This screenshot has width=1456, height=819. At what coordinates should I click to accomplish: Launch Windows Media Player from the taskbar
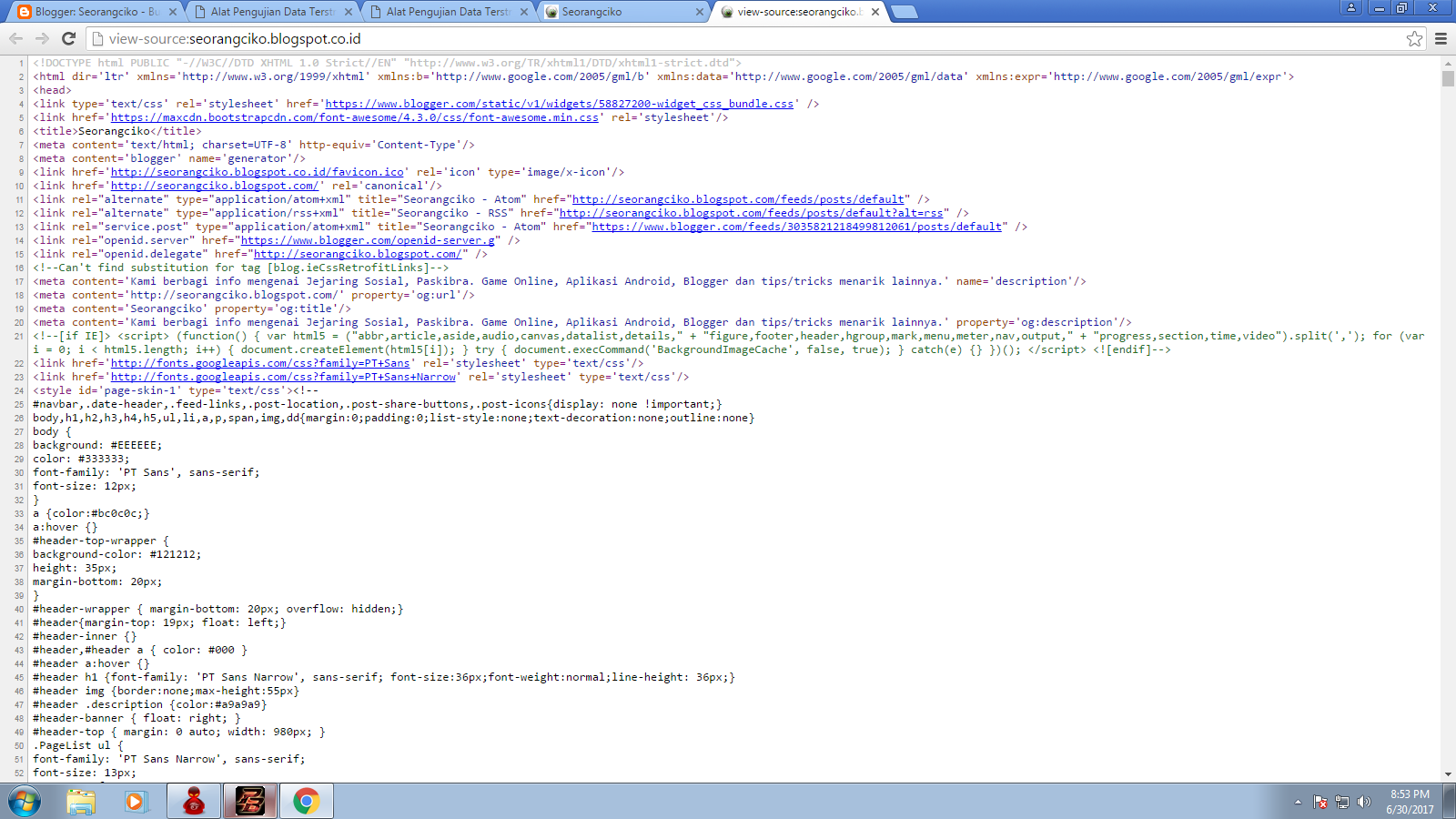[136, 802]
